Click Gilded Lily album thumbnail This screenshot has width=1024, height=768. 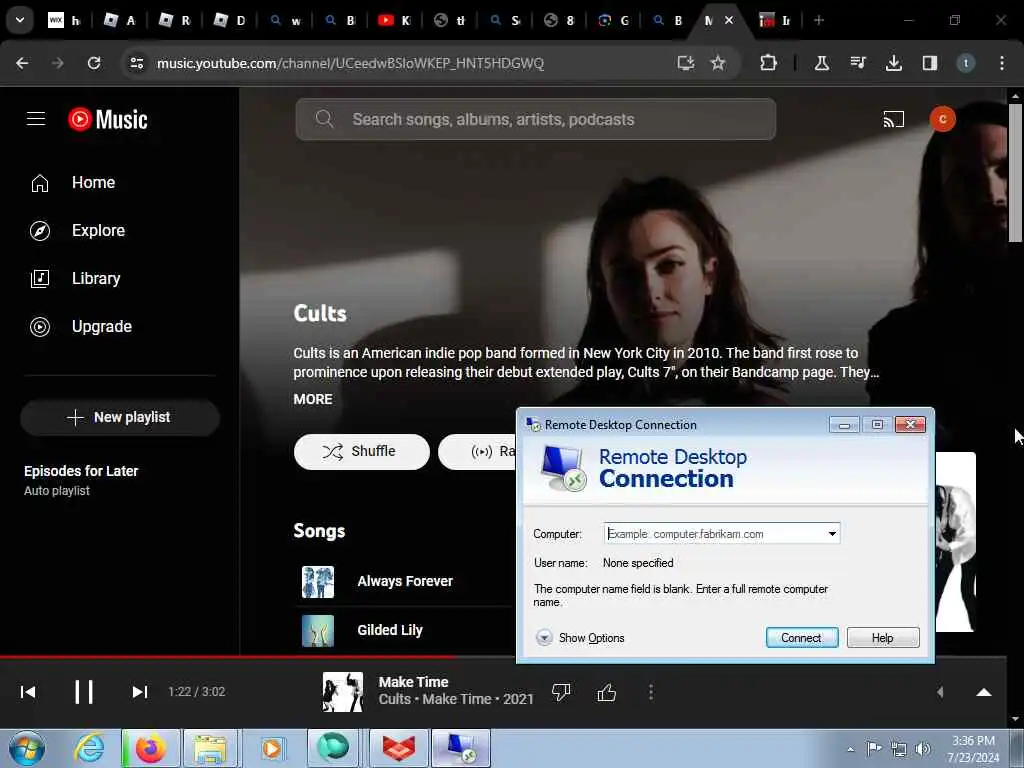tap(318, 631)
